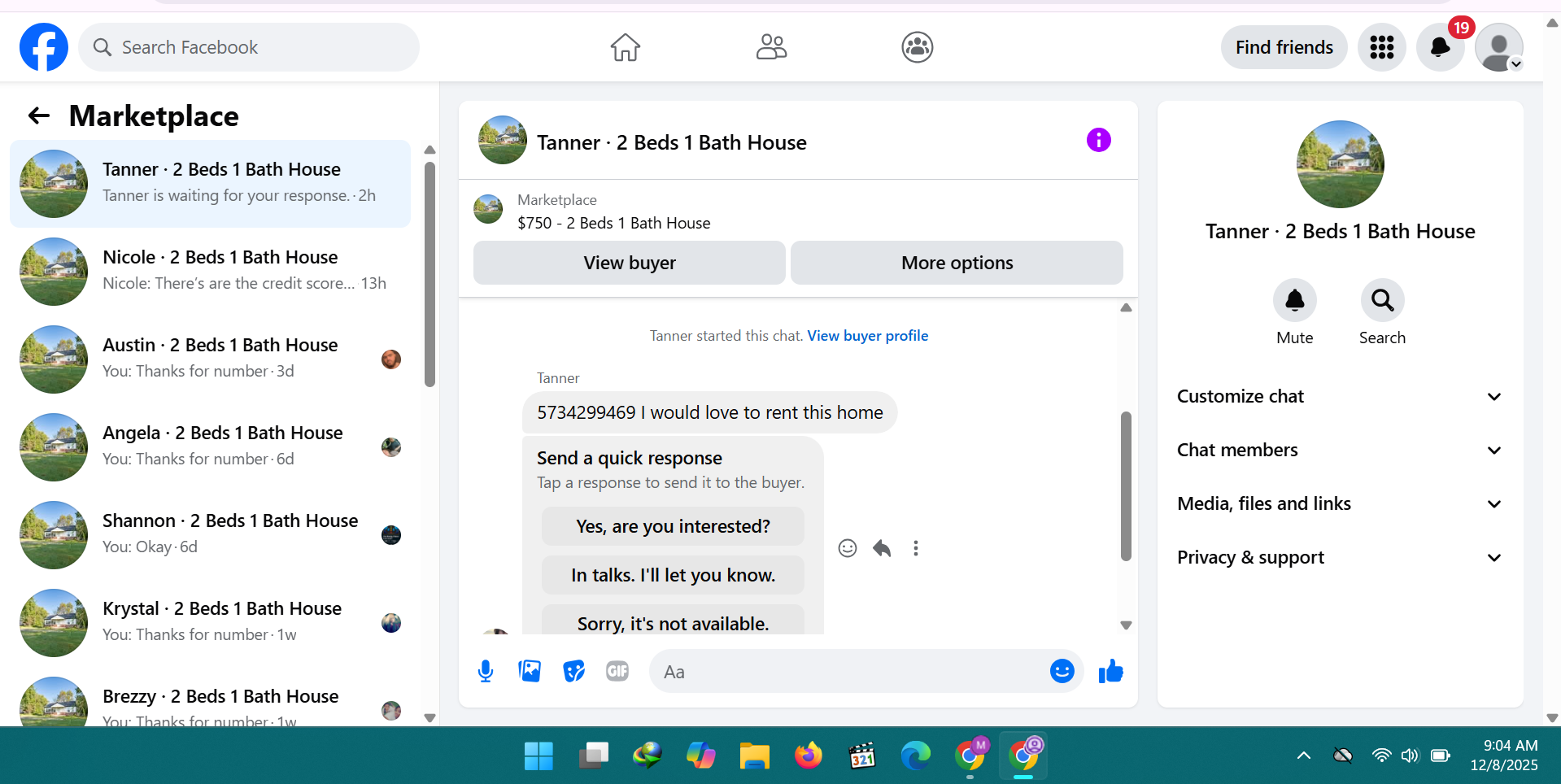Open the Friends icon in top navigation
1561x784 pixels.
(x=771, y=47)
